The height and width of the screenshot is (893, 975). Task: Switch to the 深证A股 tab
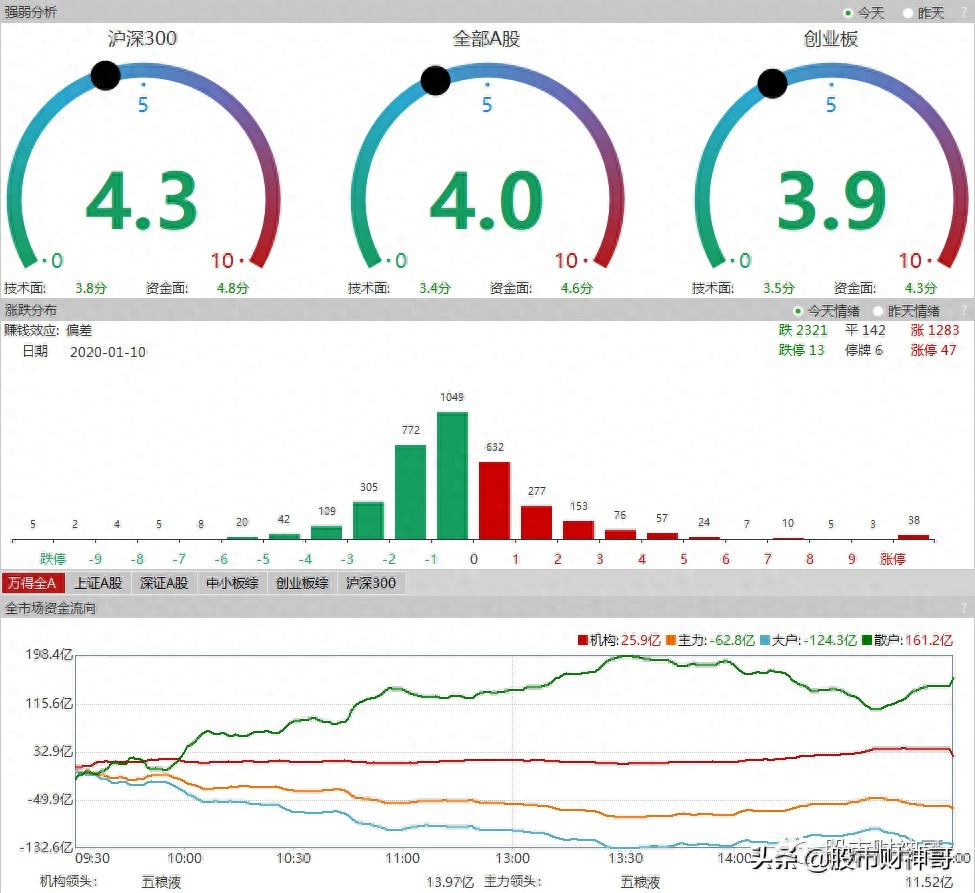click(164, 583)
